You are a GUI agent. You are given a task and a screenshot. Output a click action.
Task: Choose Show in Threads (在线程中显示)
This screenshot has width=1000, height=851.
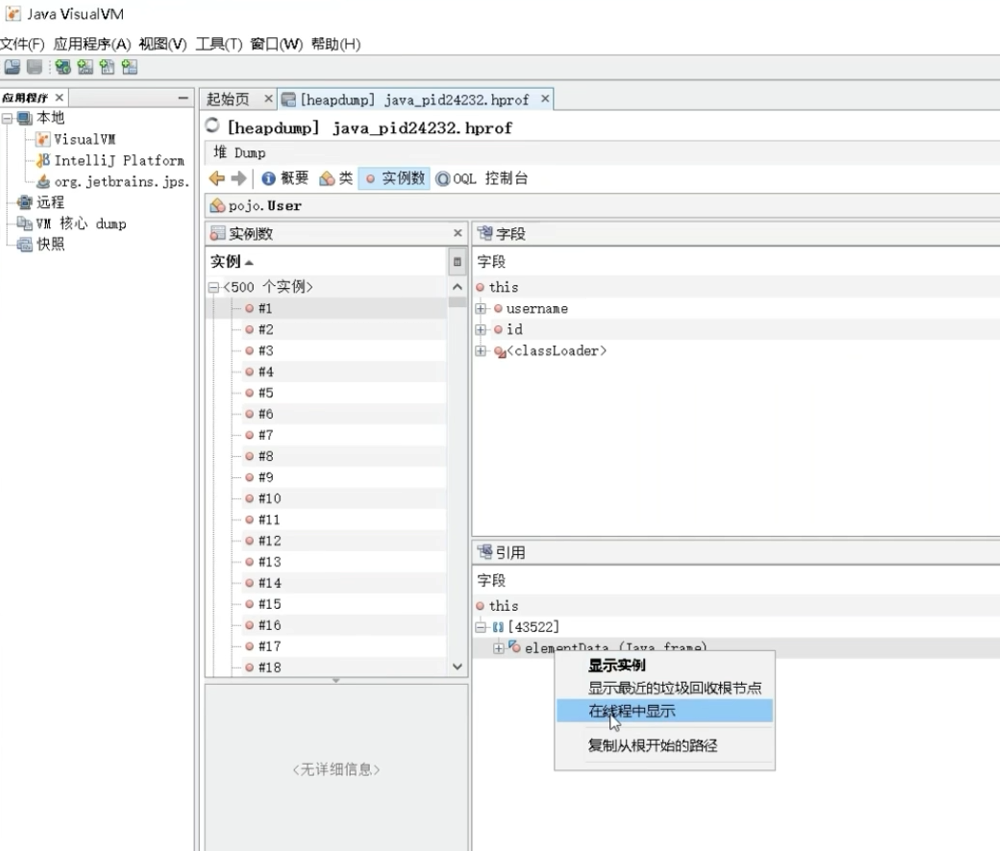pyautogui.click(x=665, y=711)
